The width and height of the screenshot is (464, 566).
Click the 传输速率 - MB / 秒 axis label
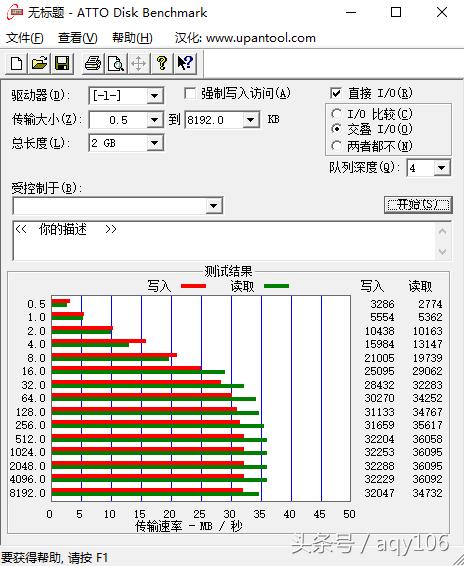pyautogui.click(x=188, y=526)
